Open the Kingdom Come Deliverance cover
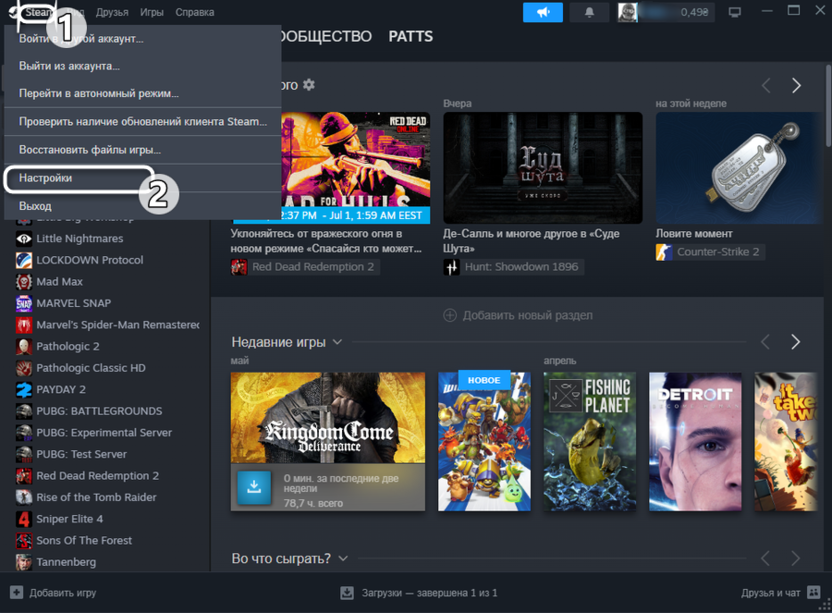Image resolution: width=832 pixels, height=613 pixels. pyautogui.click(x=328, y=418)
